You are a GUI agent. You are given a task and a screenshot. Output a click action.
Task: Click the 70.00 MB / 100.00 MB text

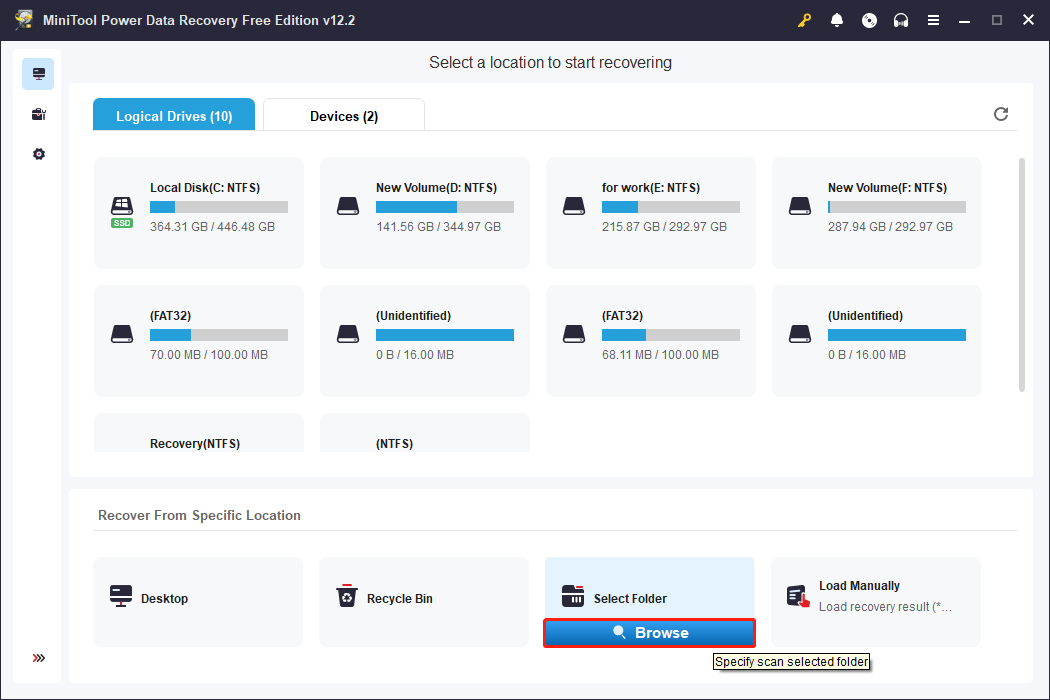209,354
